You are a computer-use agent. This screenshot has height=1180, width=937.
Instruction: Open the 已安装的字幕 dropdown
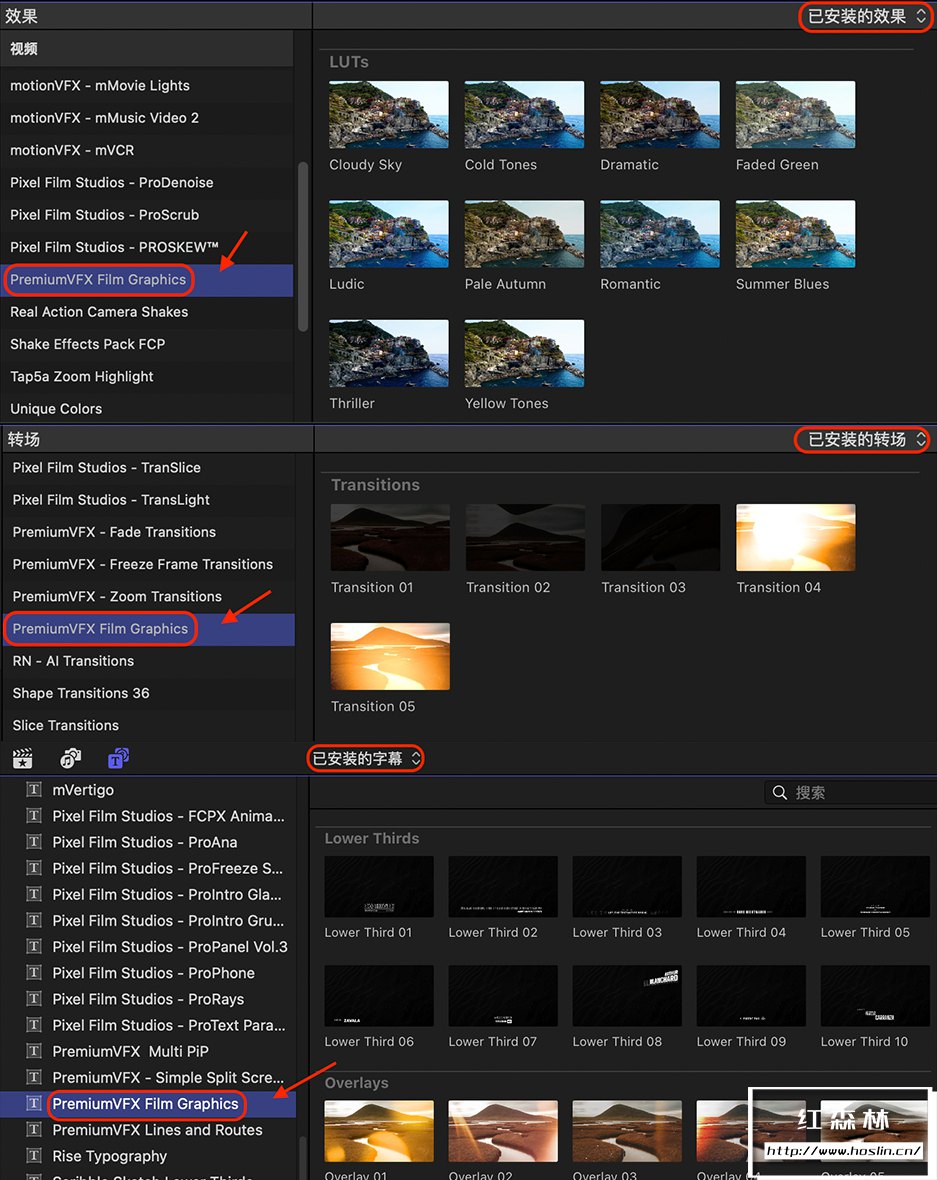pos(366,759)
